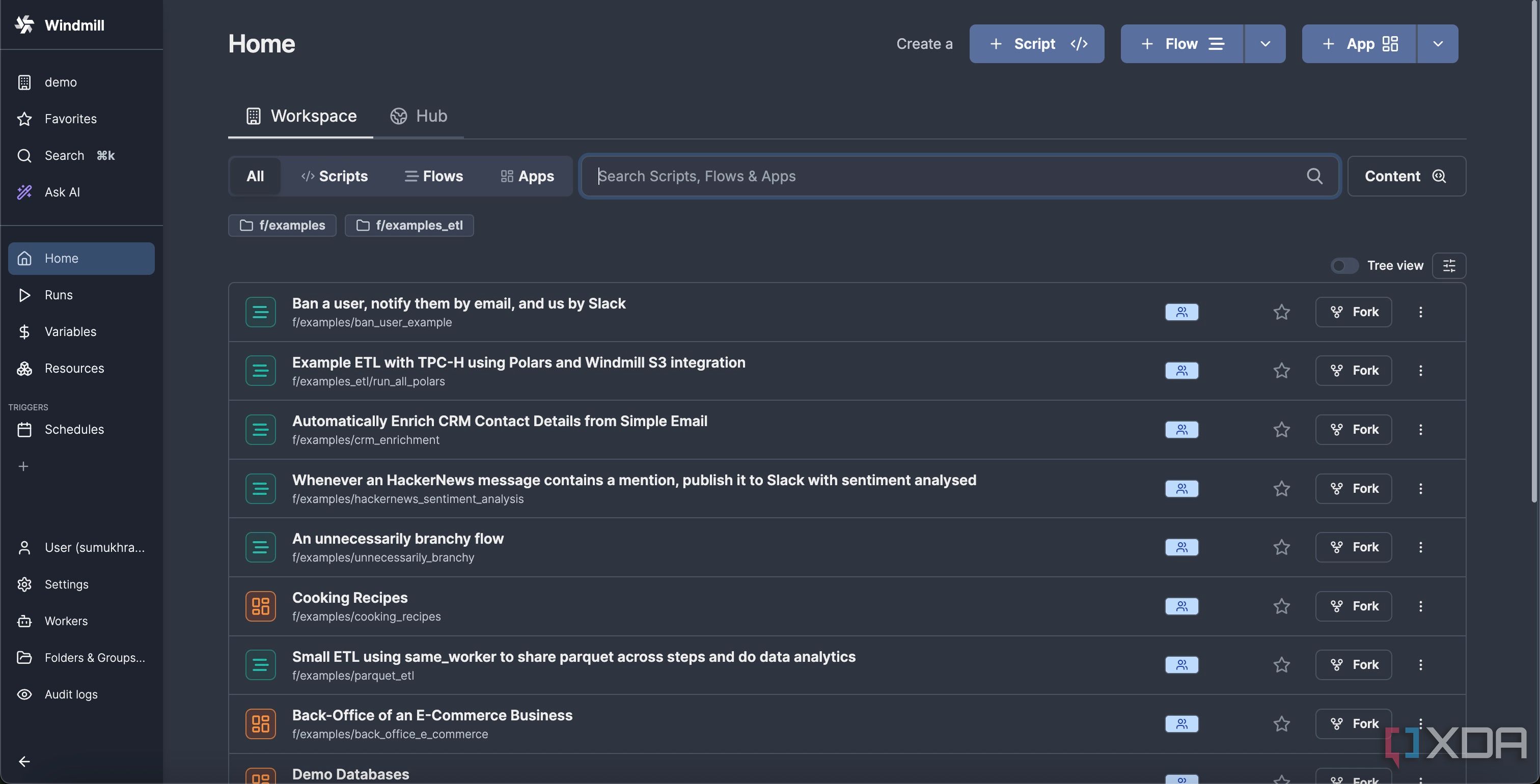Fork the Example ETL with TPC-H flow

click(x=1354, y=371)
